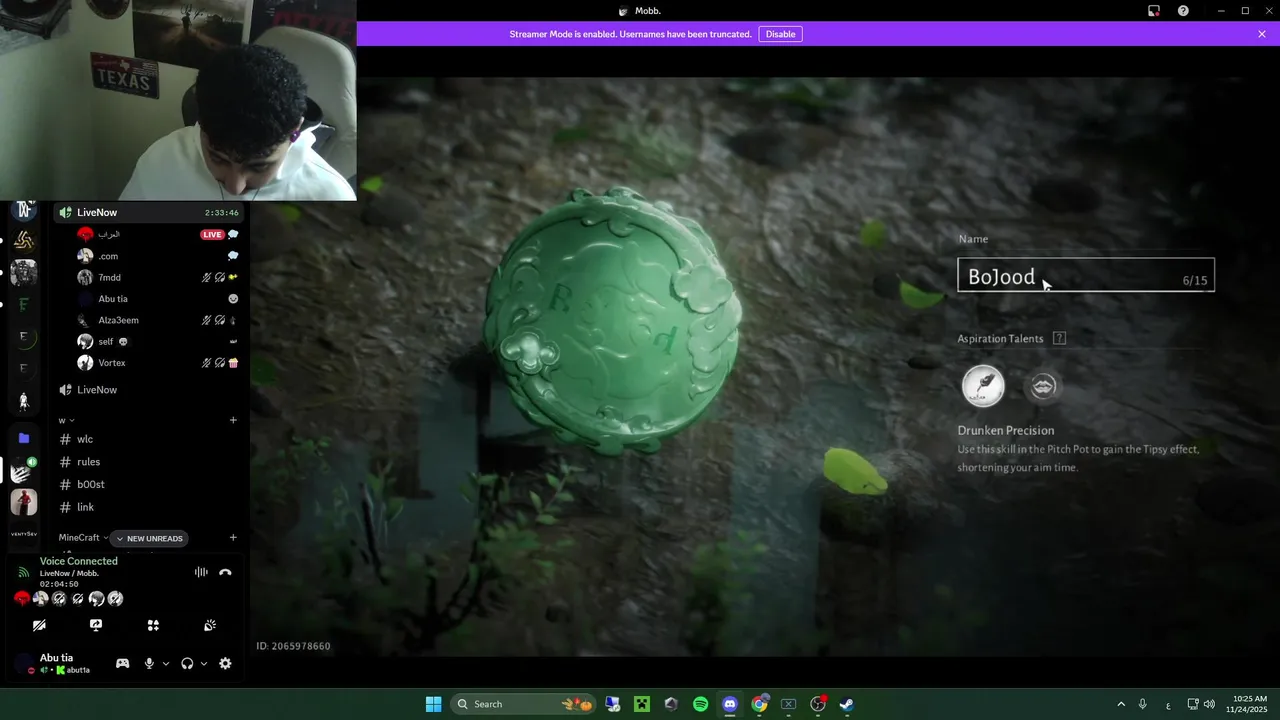
Task: Dismiss the Streamer Mode banner with X
Action: click(1262, 34)
